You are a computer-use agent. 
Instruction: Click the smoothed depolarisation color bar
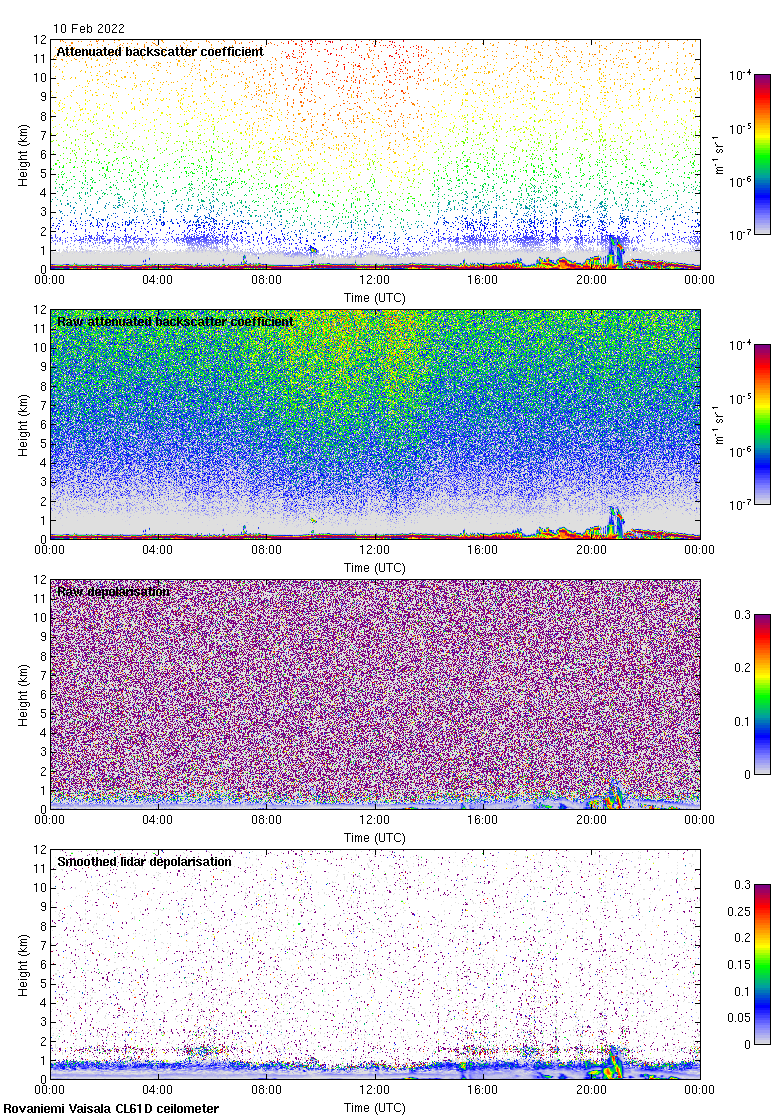click(763, 964)
